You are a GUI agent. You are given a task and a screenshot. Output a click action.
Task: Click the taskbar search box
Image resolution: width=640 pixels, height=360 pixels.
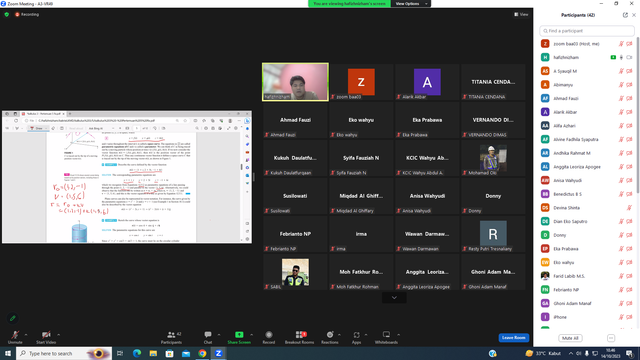pos(64,353)
